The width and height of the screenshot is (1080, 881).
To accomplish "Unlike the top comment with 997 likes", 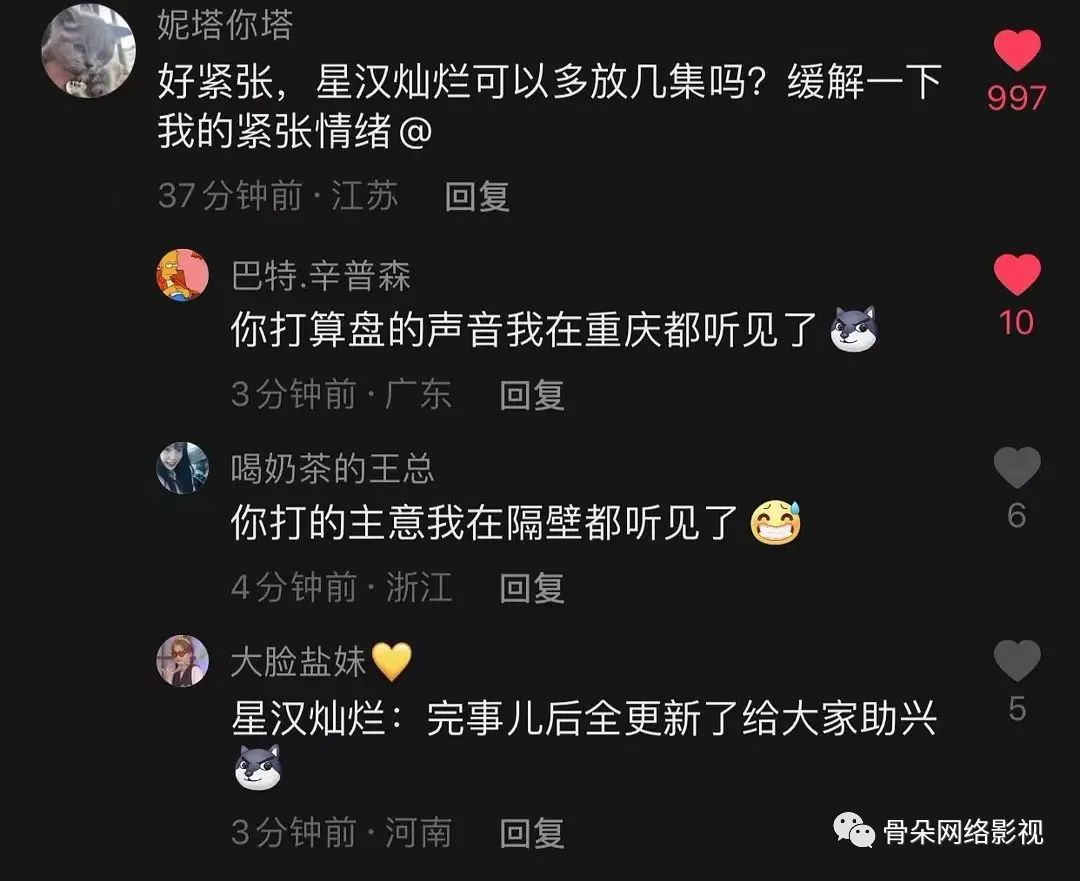I will (1017, 50).
